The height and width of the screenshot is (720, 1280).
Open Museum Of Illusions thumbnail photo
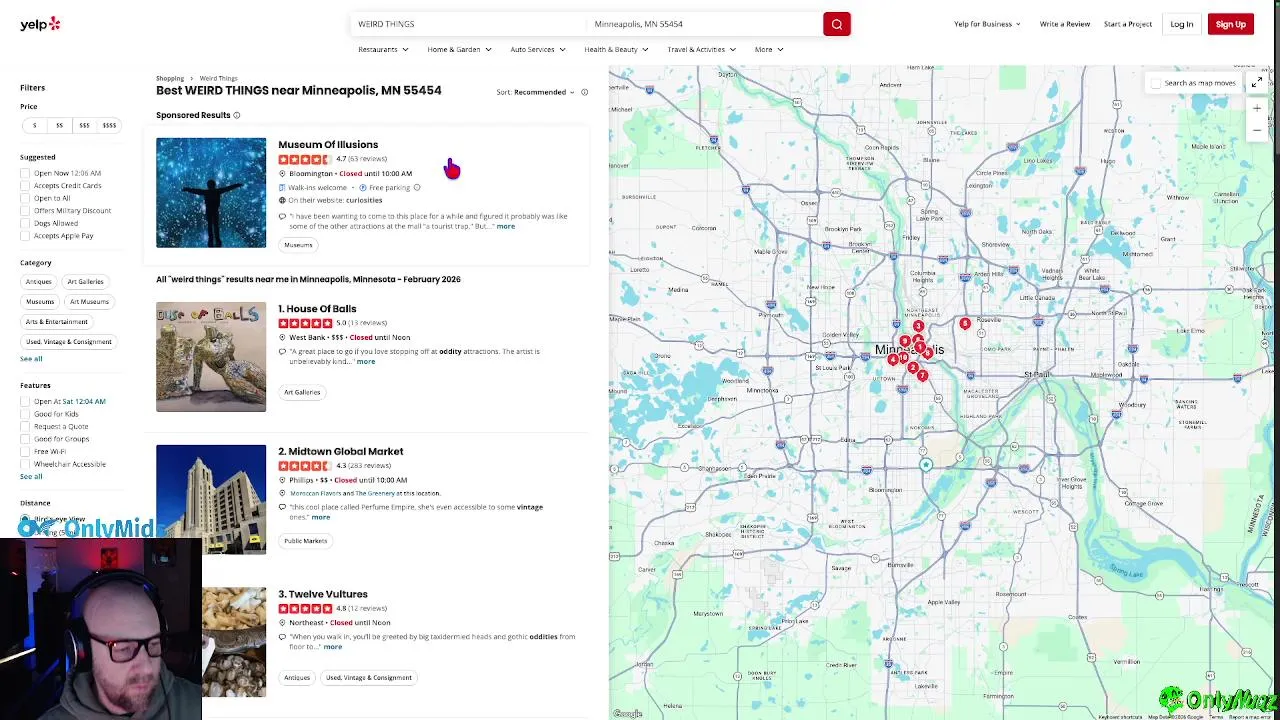click(x=211, y=193)
